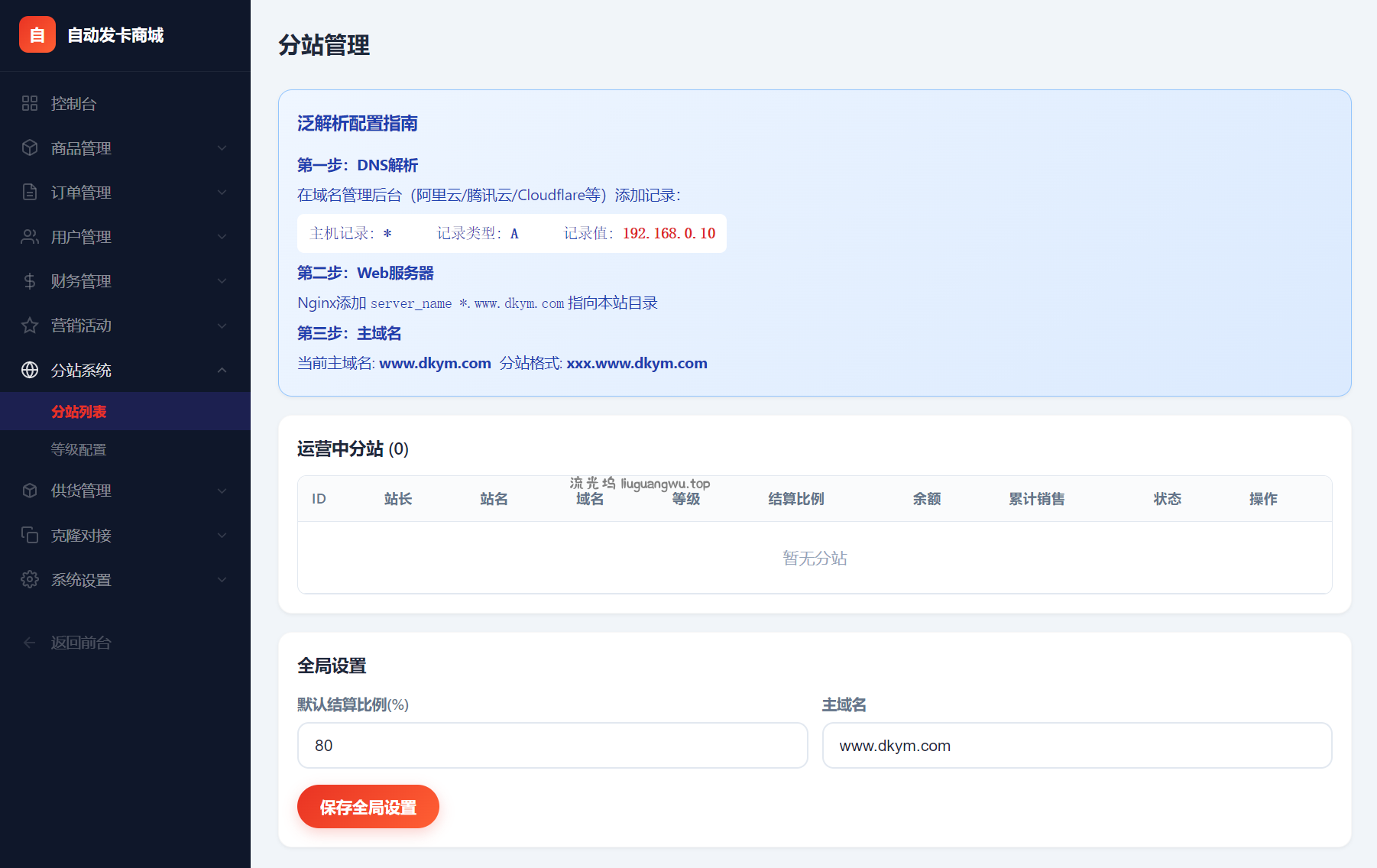Viewport: 1377px width, 868px height.
Task: Click the 克隆对接 copy icon
Action: click(30, 535)
